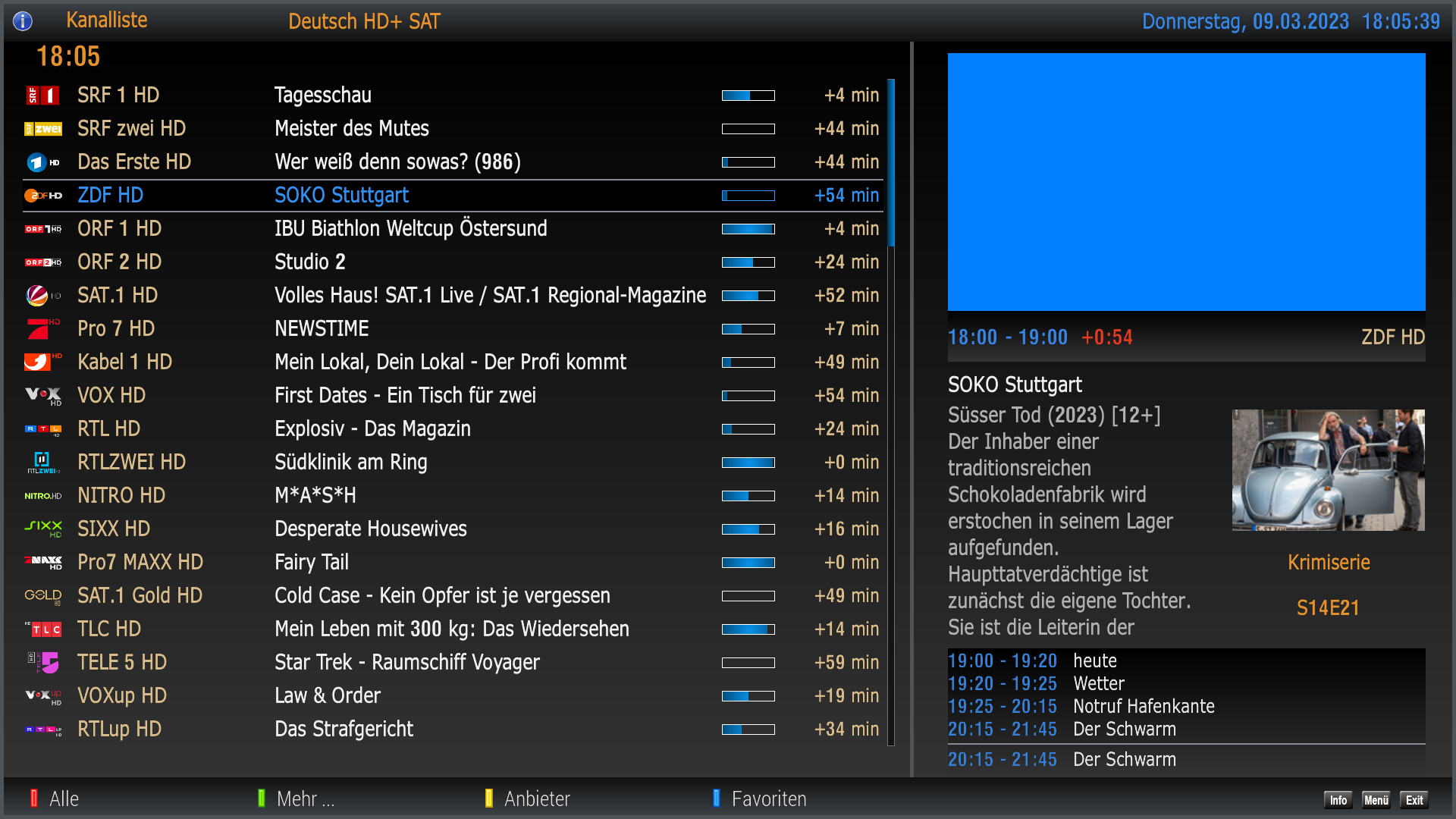Click the info icon beside Kanalliste
The width and height of the screenshot is (1456, 819).
[23, 21]
